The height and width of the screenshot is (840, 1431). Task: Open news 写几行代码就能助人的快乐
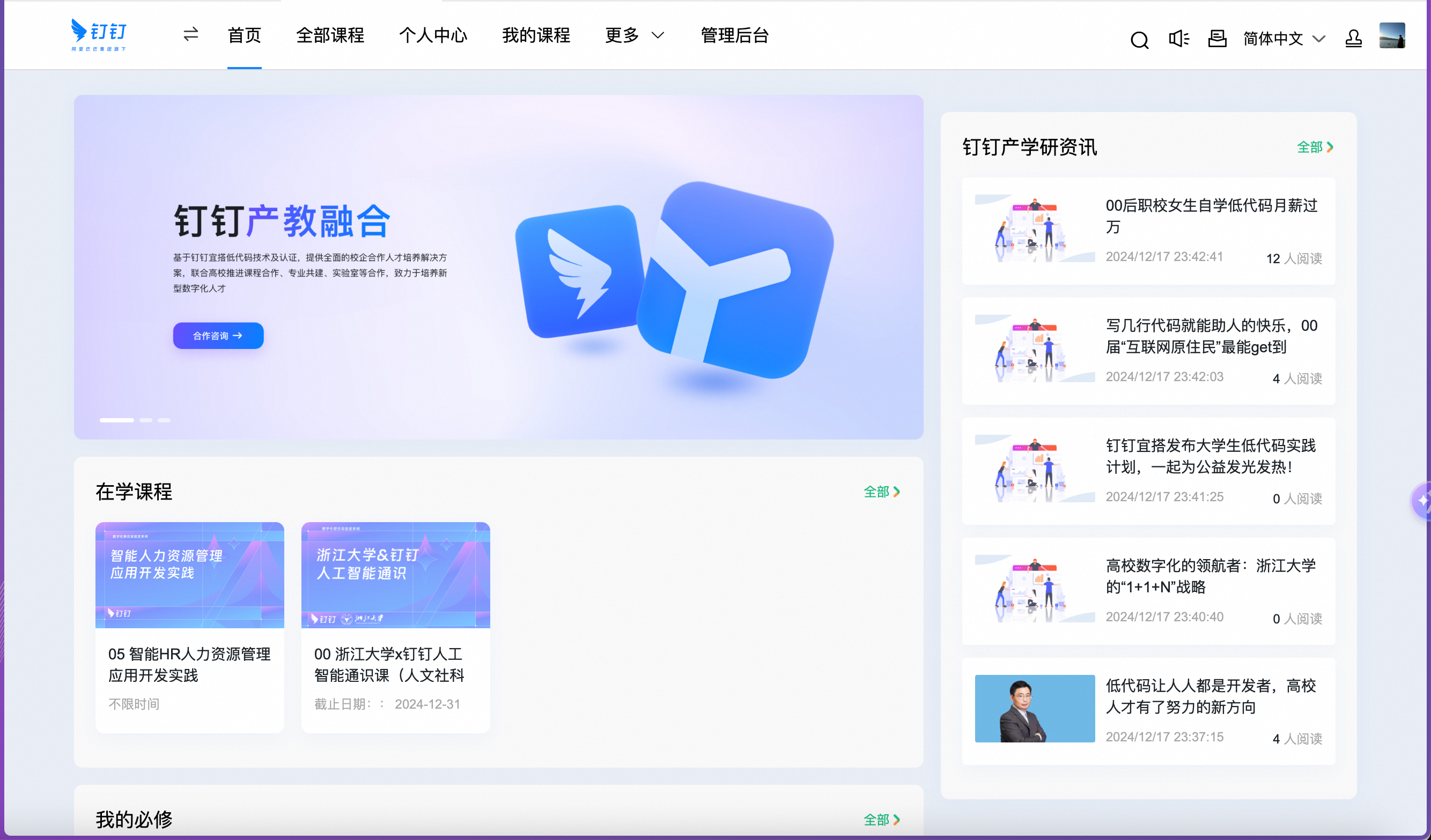(x=1211, y=336)
